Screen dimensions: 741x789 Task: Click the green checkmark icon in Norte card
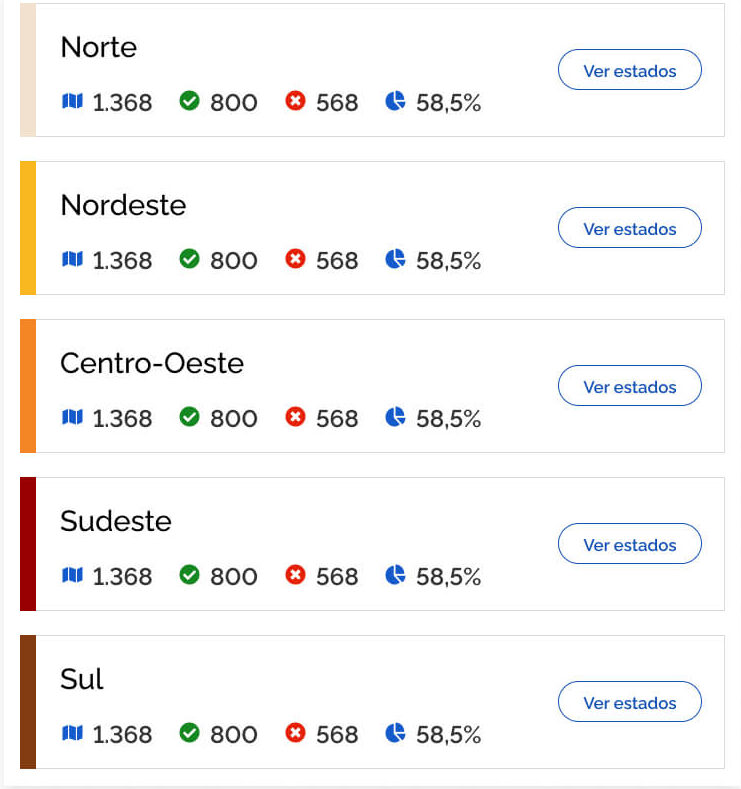click(189, 101)
